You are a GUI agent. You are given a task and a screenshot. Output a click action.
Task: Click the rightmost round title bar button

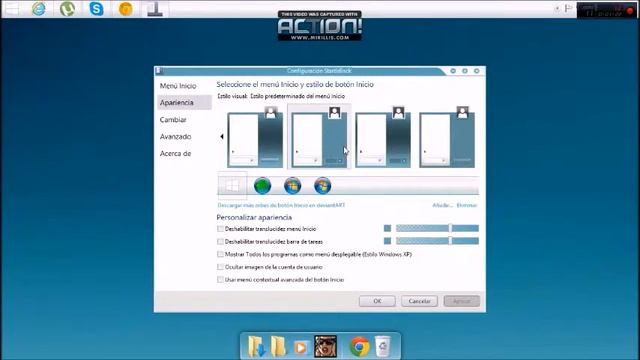[x=476, y=71]
